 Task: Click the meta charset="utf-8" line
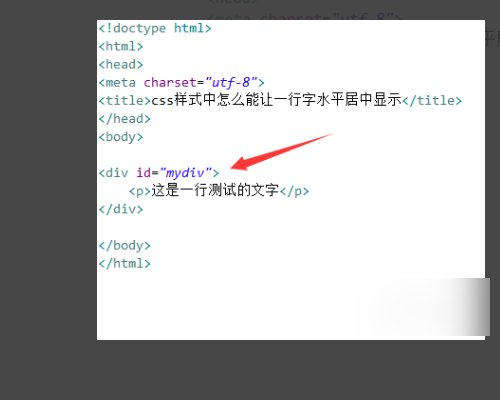pyautogui.click(x=181, y=83)
